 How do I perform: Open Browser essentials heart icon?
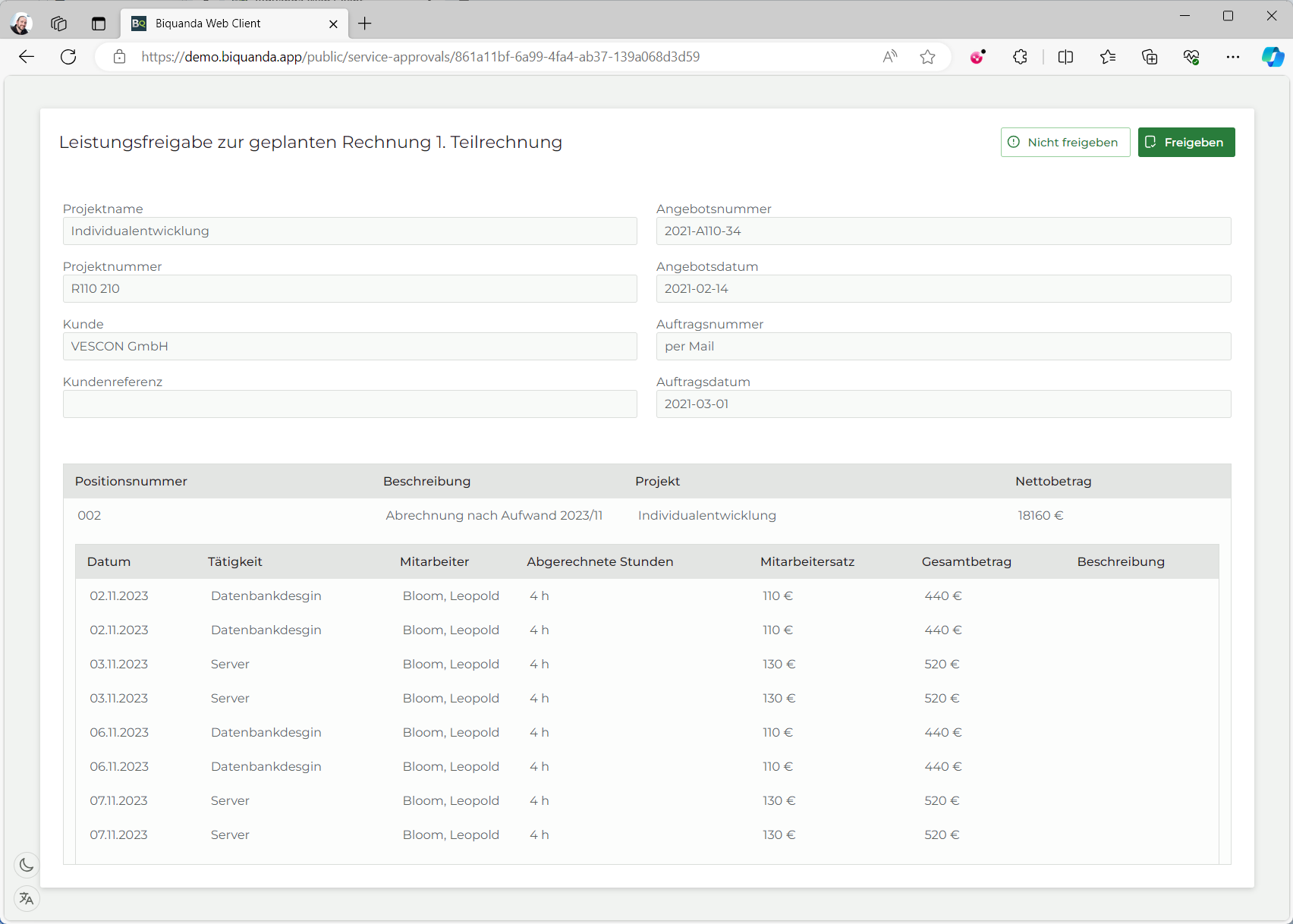coord(1191,57)
